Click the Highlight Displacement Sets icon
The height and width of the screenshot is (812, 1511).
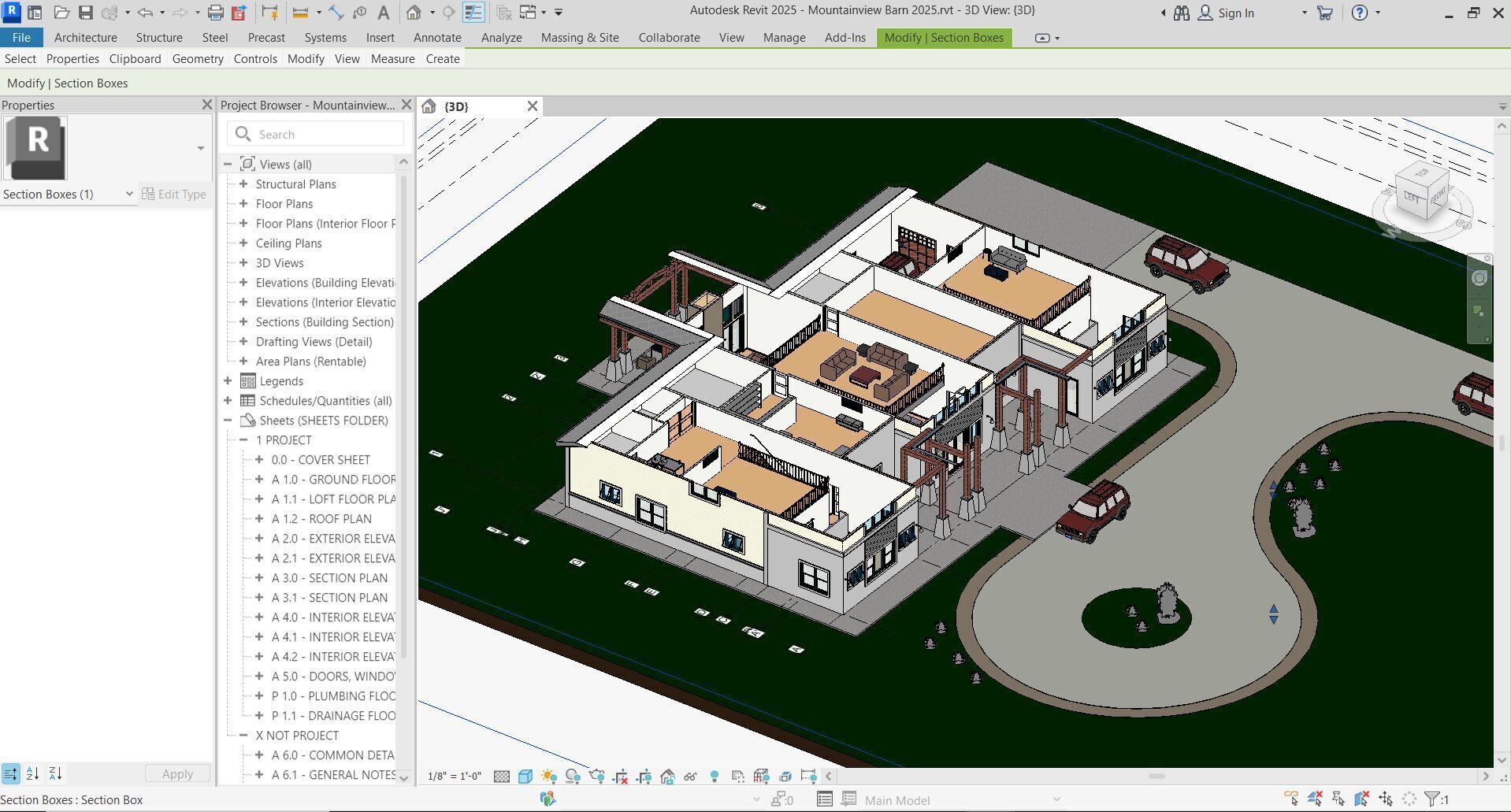[785, 777]
